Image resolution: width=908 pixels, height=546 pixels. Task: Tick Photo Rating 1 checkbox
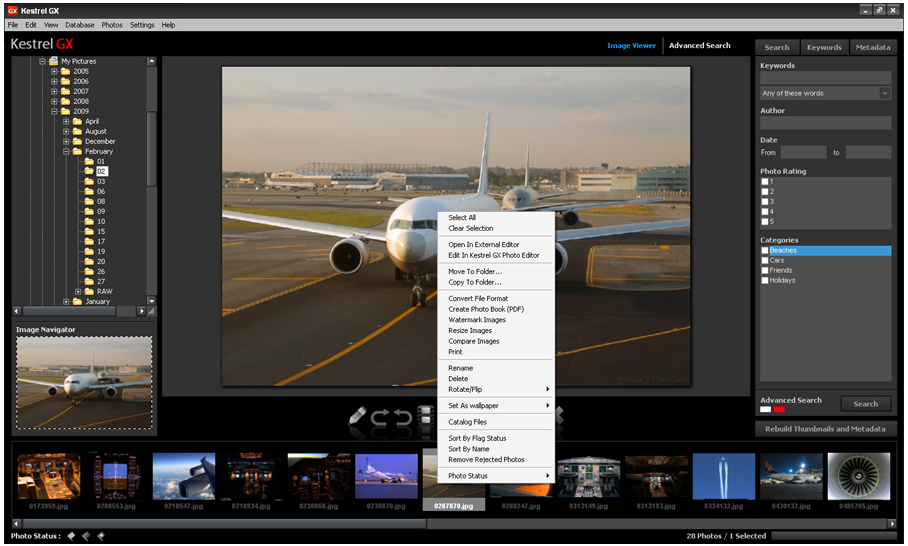tap(765, 182)
